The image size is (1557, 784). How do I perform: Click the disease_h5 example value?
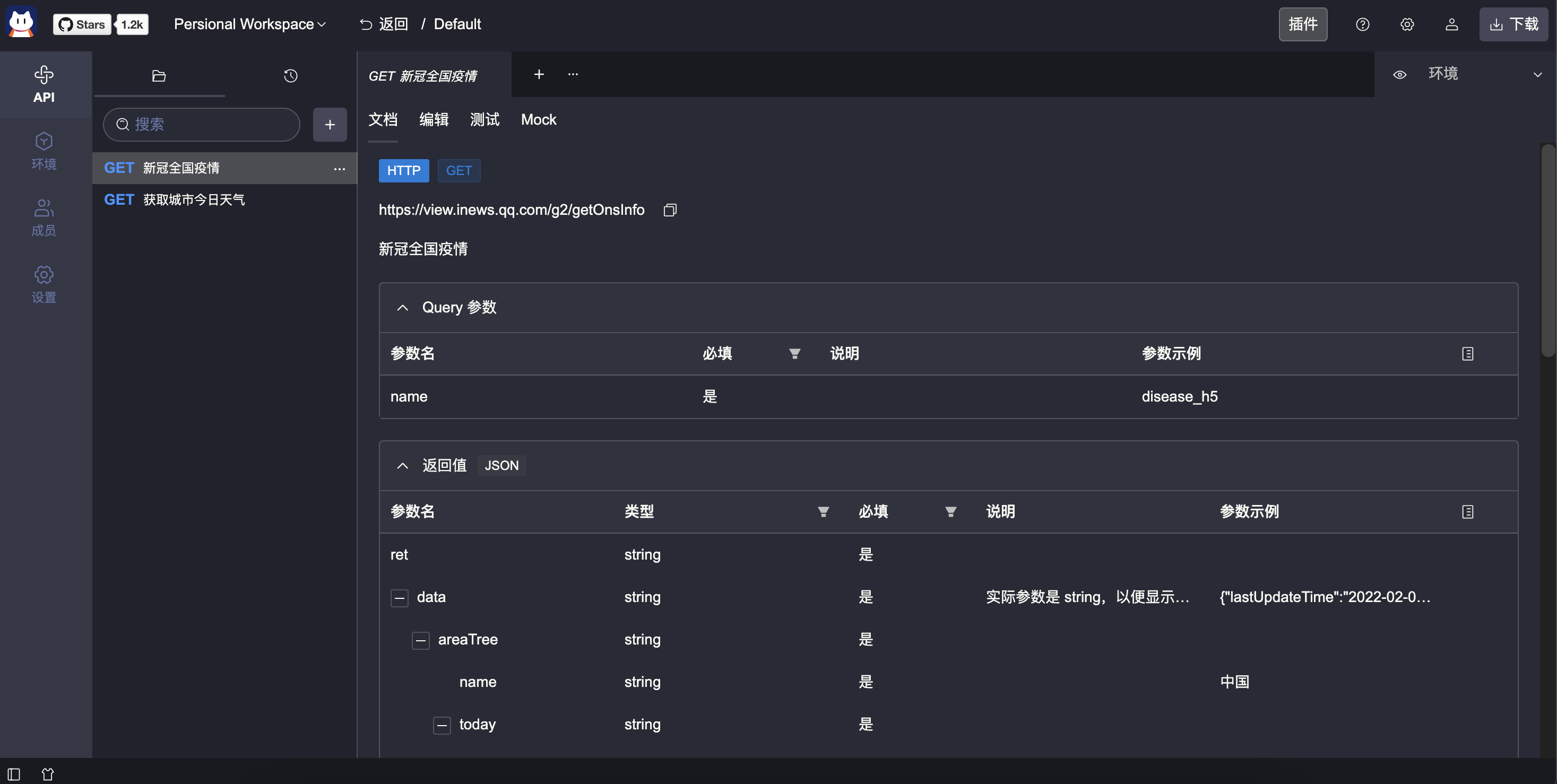click(1180, 396)
